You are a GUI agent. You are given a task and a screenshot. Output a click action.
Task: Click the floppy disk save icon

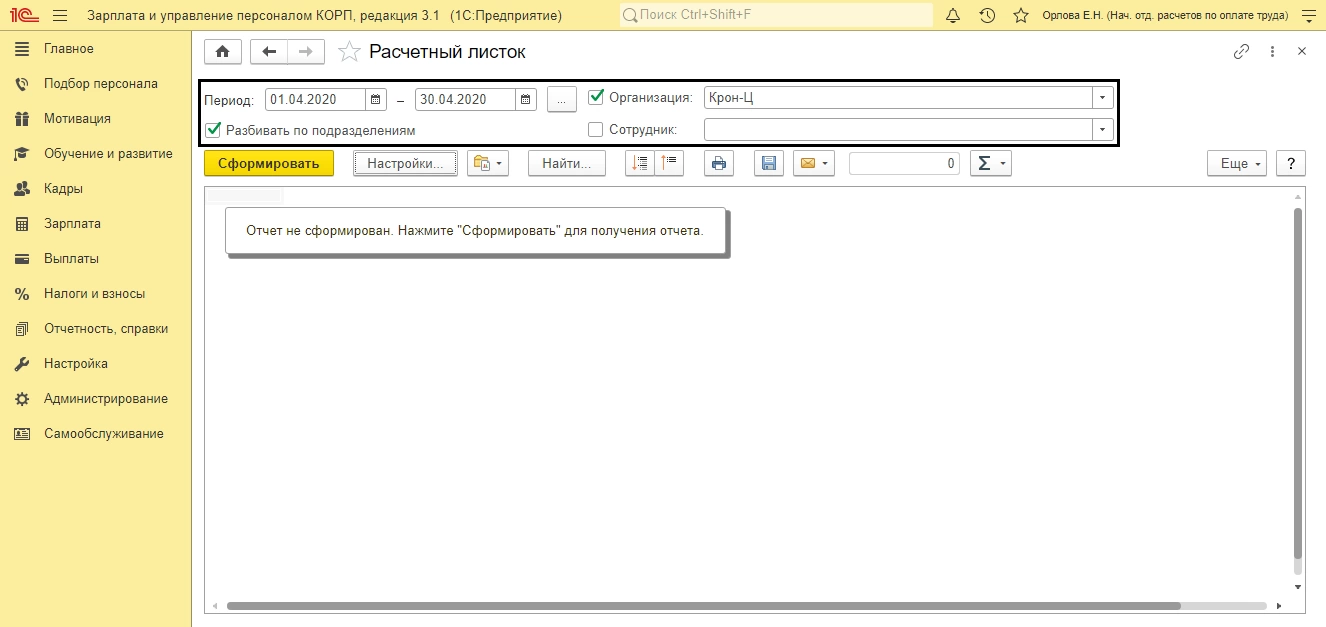(x=768, y=164)
